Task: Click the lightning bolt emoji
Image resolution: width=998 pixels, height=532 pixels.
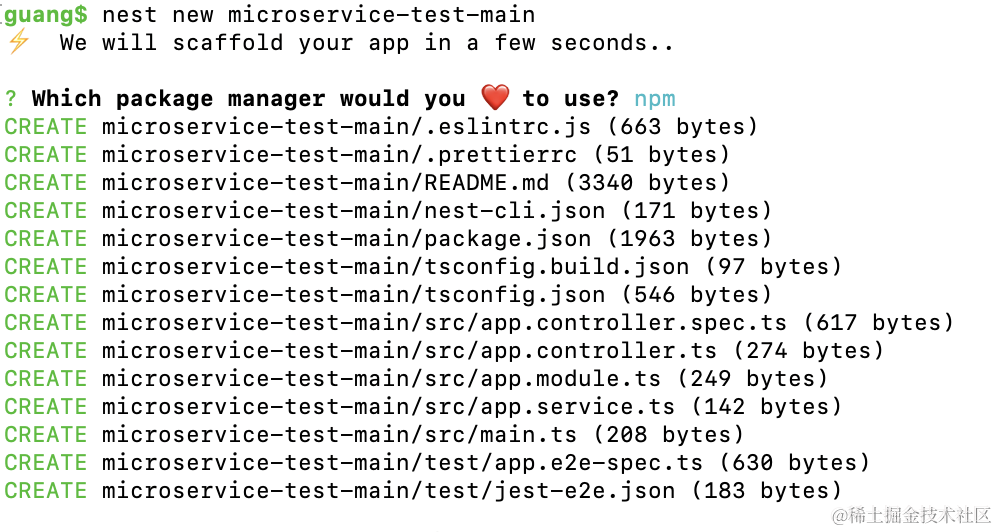Action: coord(18,42)
